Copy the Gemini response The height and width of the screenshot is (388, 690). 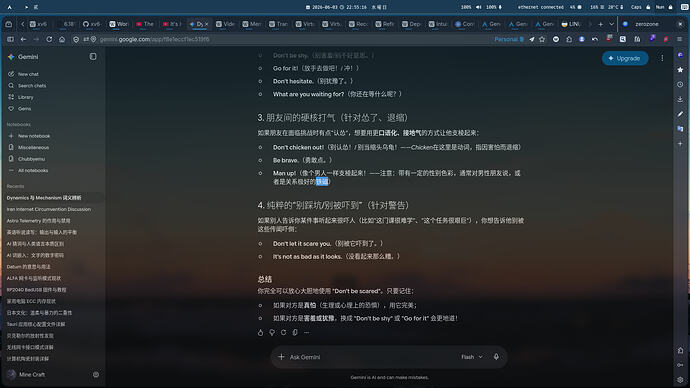[x=295, y=333]
